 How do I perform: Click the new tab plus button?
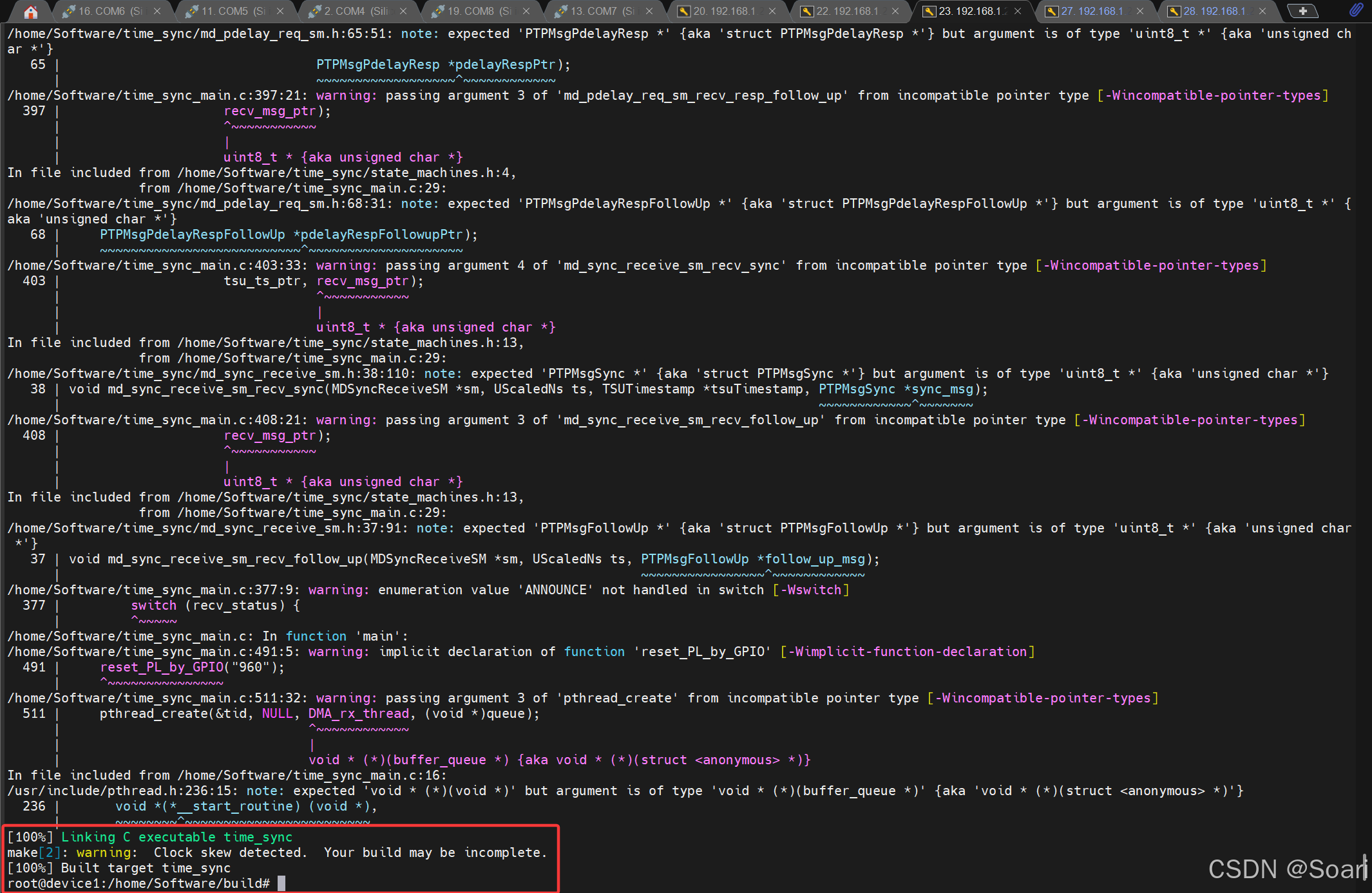(x=1302, y=11)
